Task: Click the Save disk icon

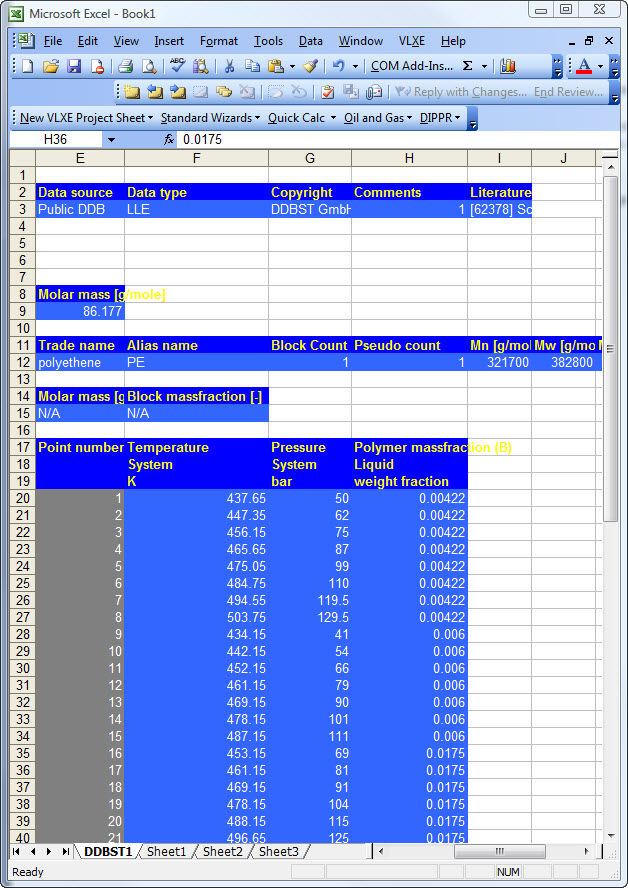Action: 74,67
